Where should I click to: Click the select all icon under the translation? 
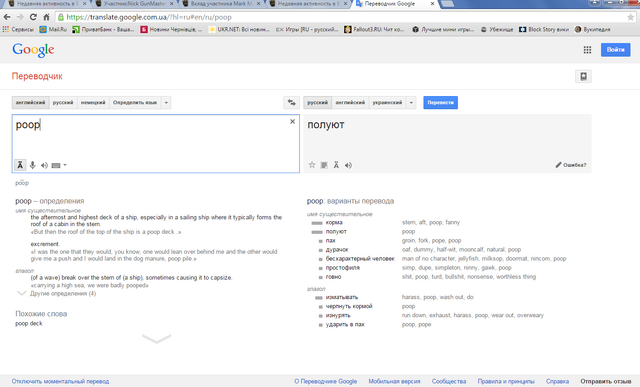click(324, 165)
